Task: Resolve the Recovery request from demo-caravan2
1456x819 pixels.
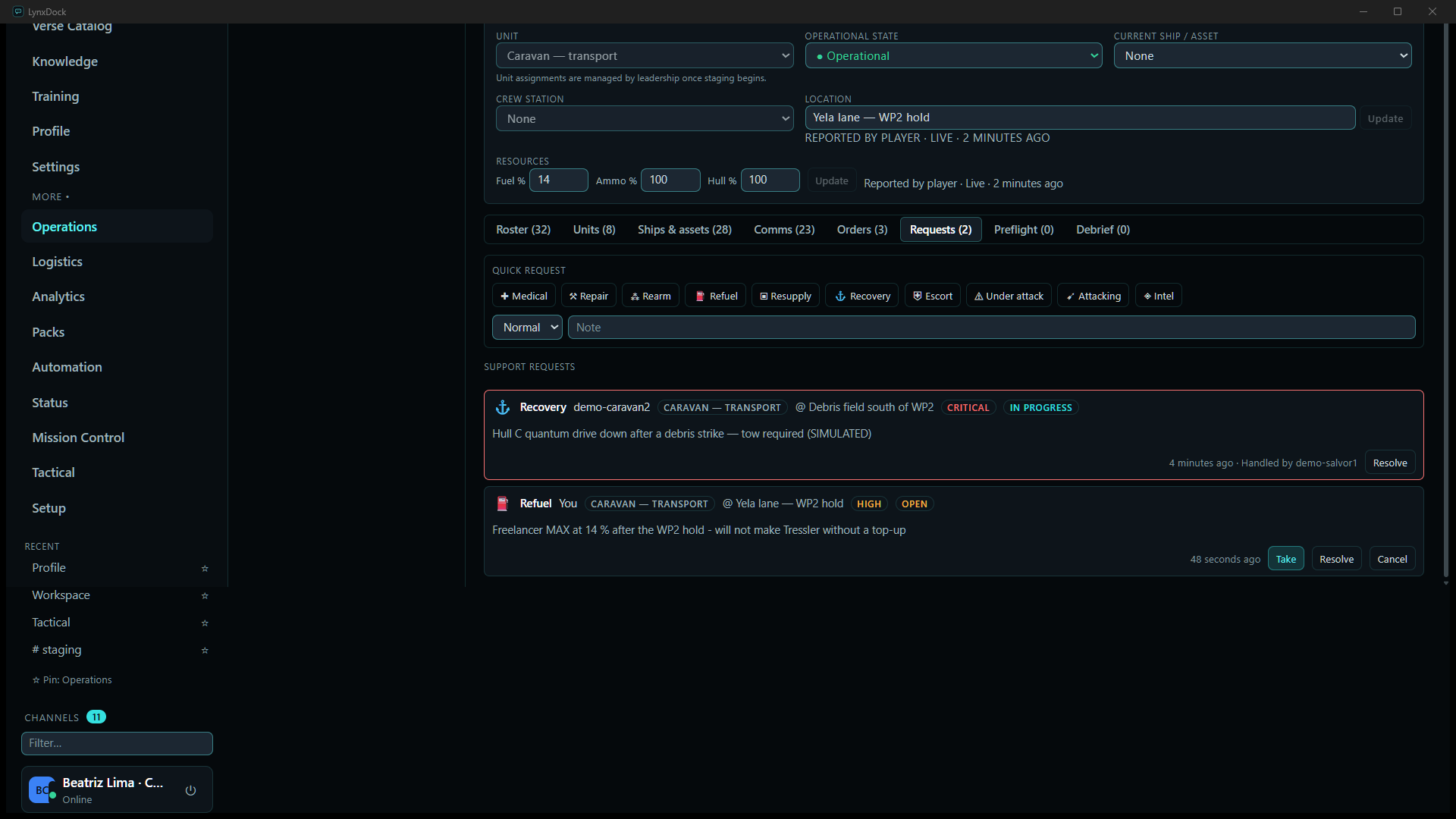Action: [1390, 463]
